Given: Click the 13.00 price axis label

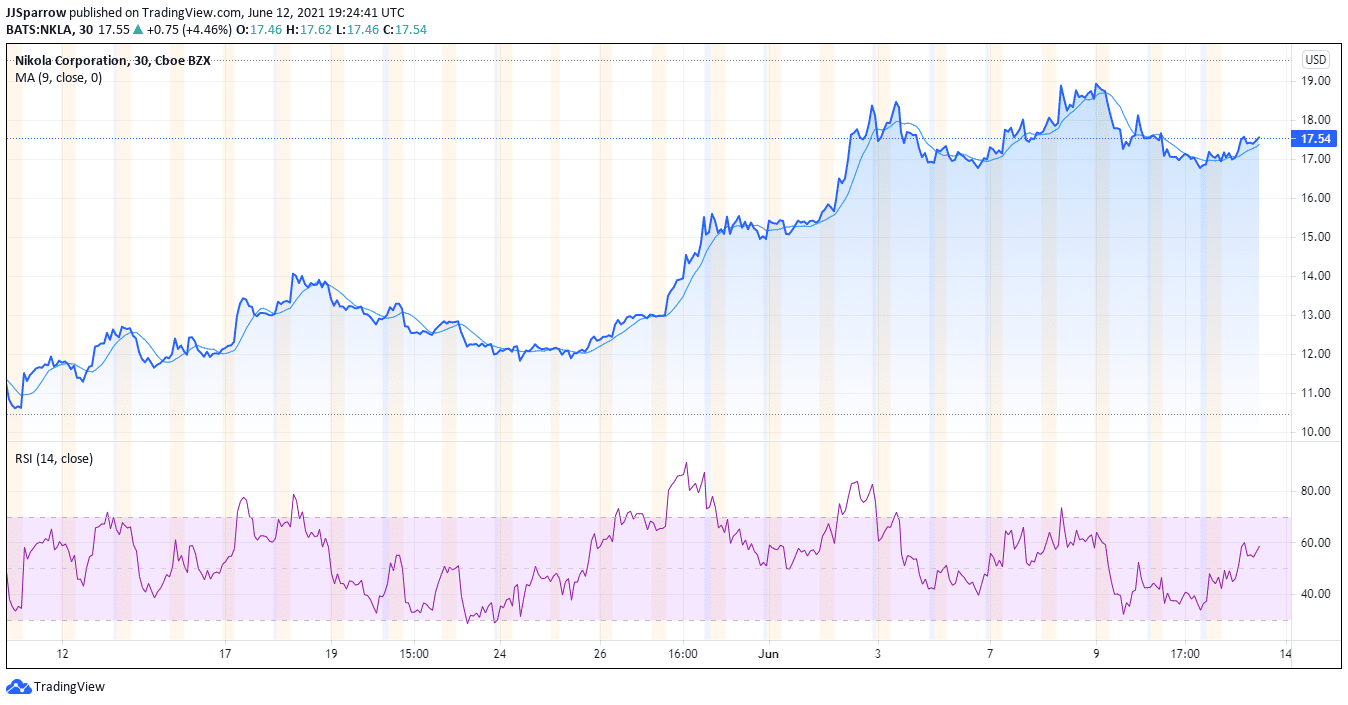Looking at the screenshot, I should [x=1316, y=315].
